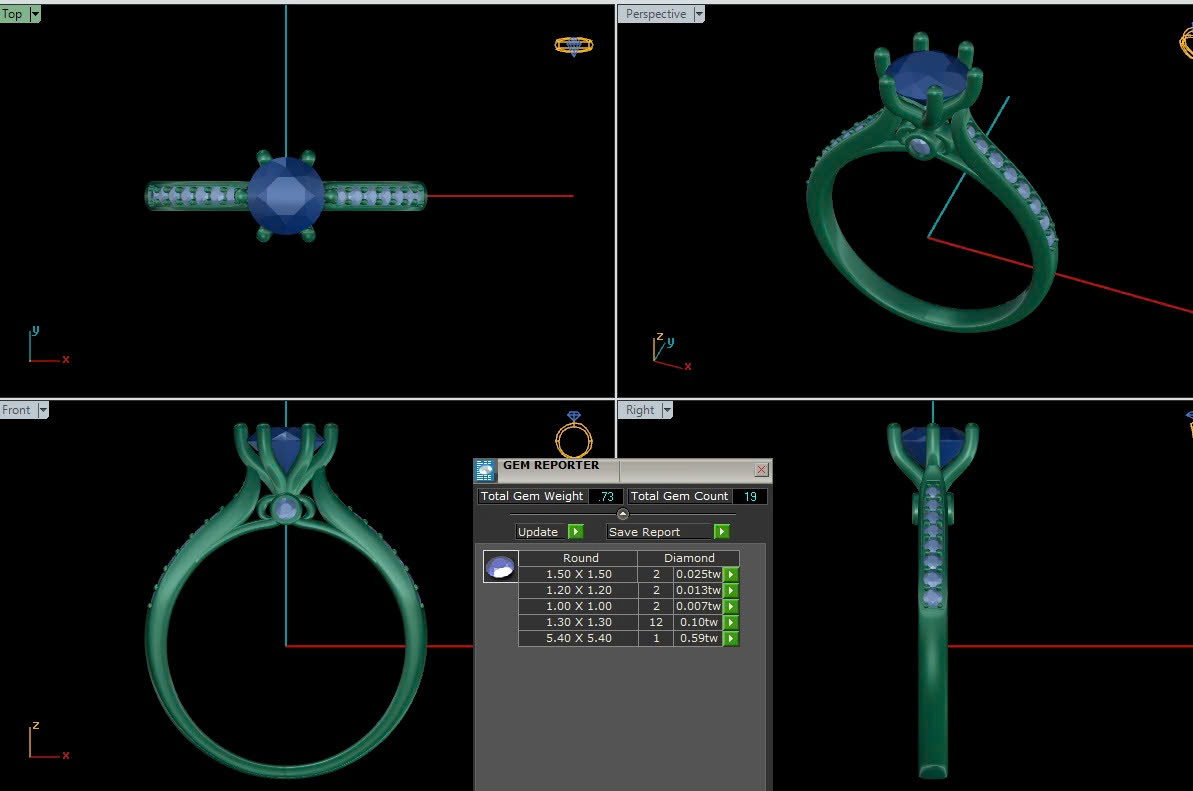1193x791 pixels.
Task: Click green arrow for 0.025tw row
Action: pyautogui.click(x=731, y=575)
